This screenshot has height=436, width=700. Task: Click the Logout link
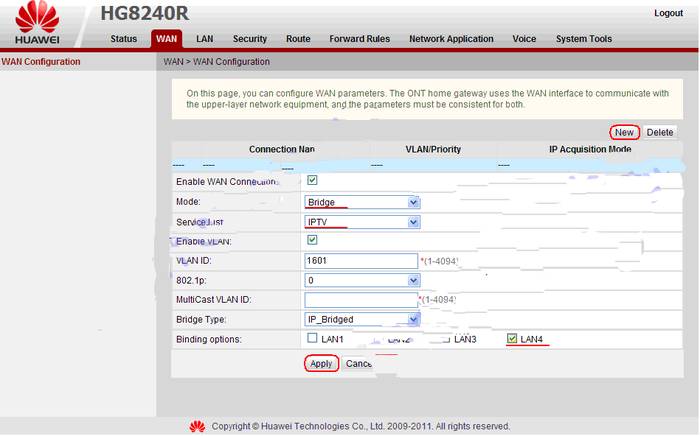click(x=668, y=13)
